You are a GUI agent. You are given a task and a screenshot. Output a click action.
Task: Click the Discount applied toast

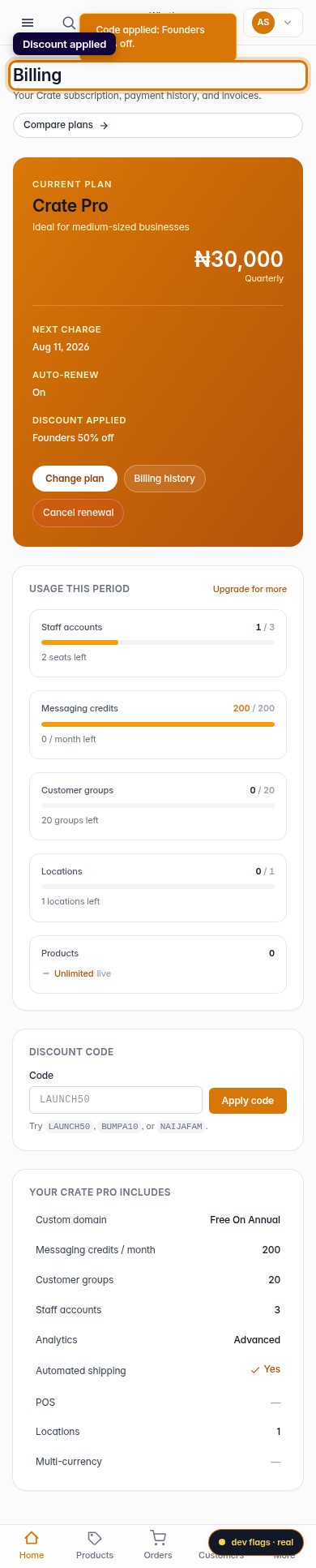[x=64, y=44]
